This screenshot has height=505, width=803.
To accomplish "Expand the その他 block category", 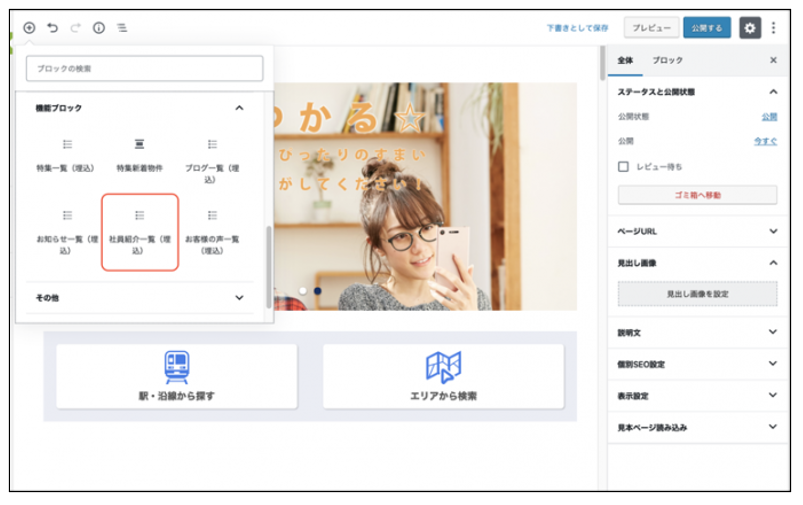I will click(x=239, y=297).
